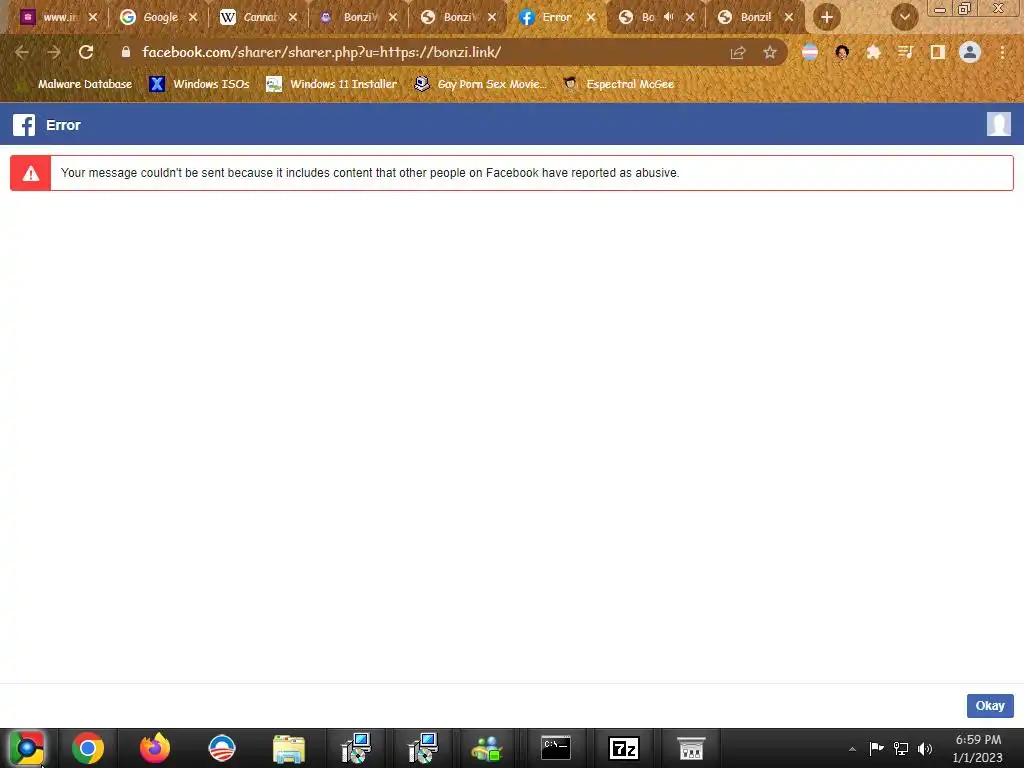The height and width of the screenshot is (768, 1024).
Task: Open Chrome from the taskbar
Action: point(88,748)
